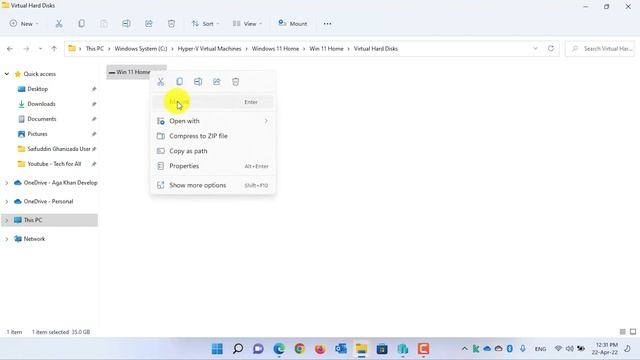640x360 pixels.
Task: Expand OneDrive - Aga Khan Develop node
Action: tap(7, 183)
